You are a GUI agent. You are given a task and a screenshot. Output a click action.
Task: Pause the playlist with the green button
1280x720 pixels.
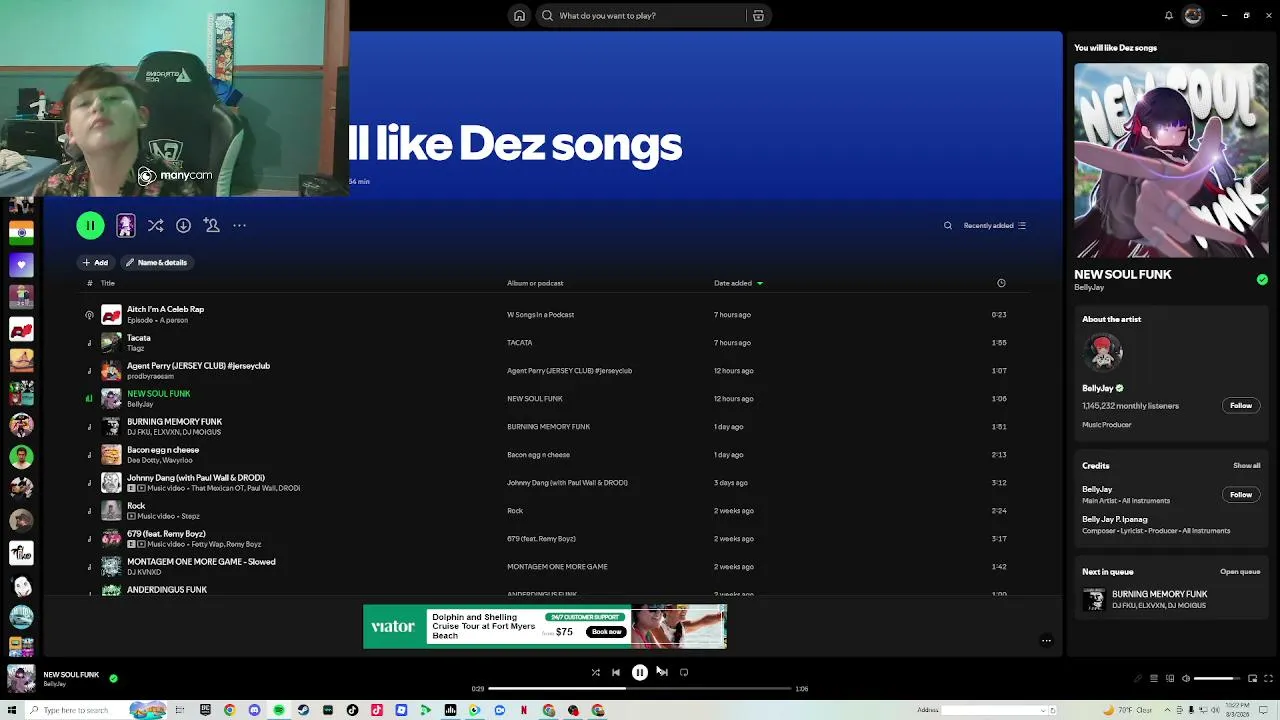(90, 226)
